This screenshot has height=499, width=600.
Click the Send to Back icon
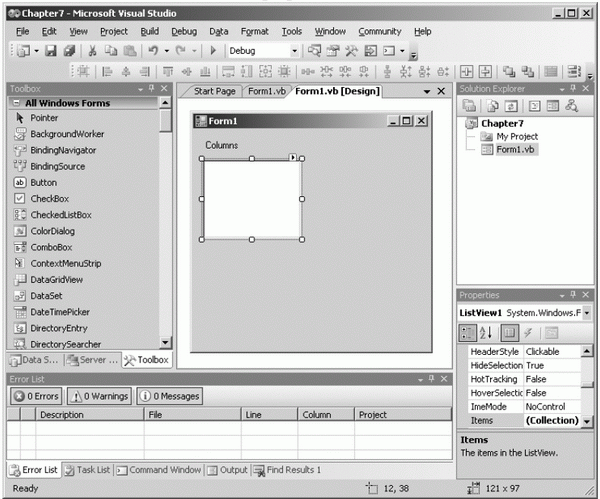point(528,72)
